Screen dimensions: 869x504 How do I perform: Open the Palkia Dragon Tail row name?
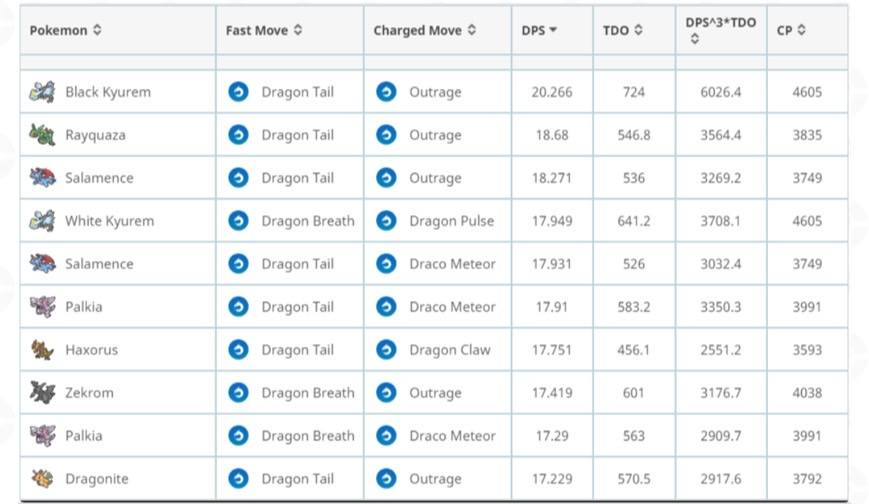point(84,307)
